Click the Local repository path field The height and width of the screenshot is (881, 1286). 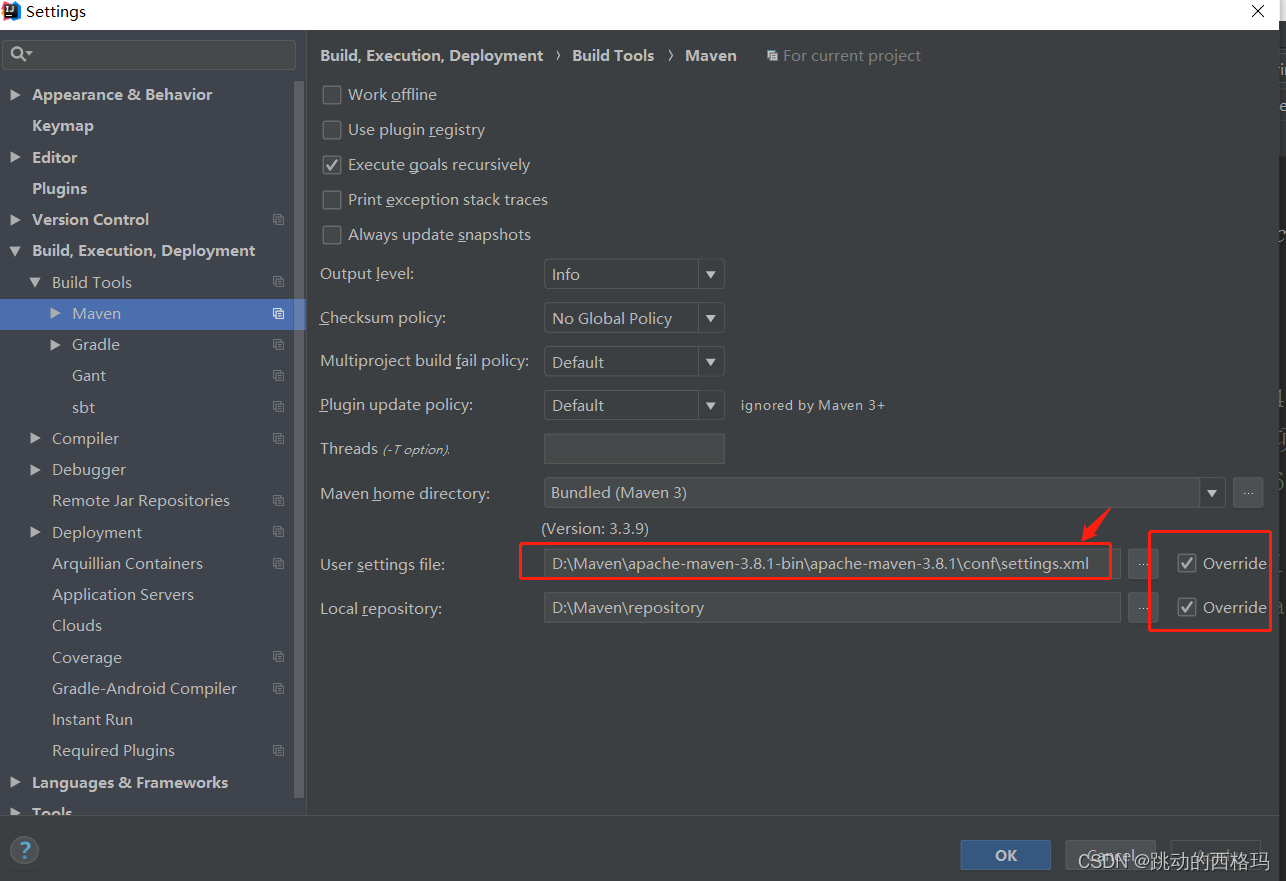click(x=832, y=607)
